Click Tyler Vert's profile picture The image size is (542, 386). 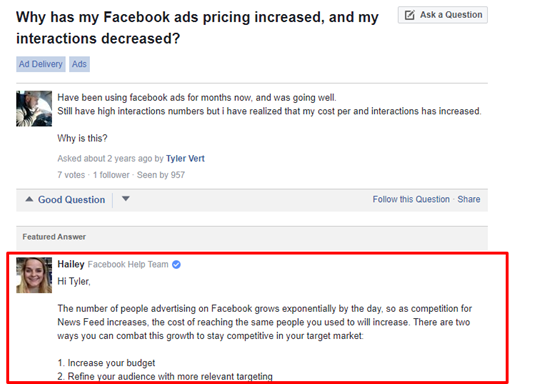pyautogui.click(x=34, y=109)
